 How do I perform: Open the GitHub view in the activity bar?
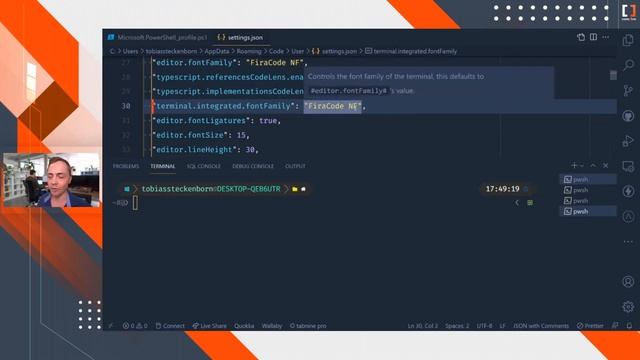coord(628,116)
